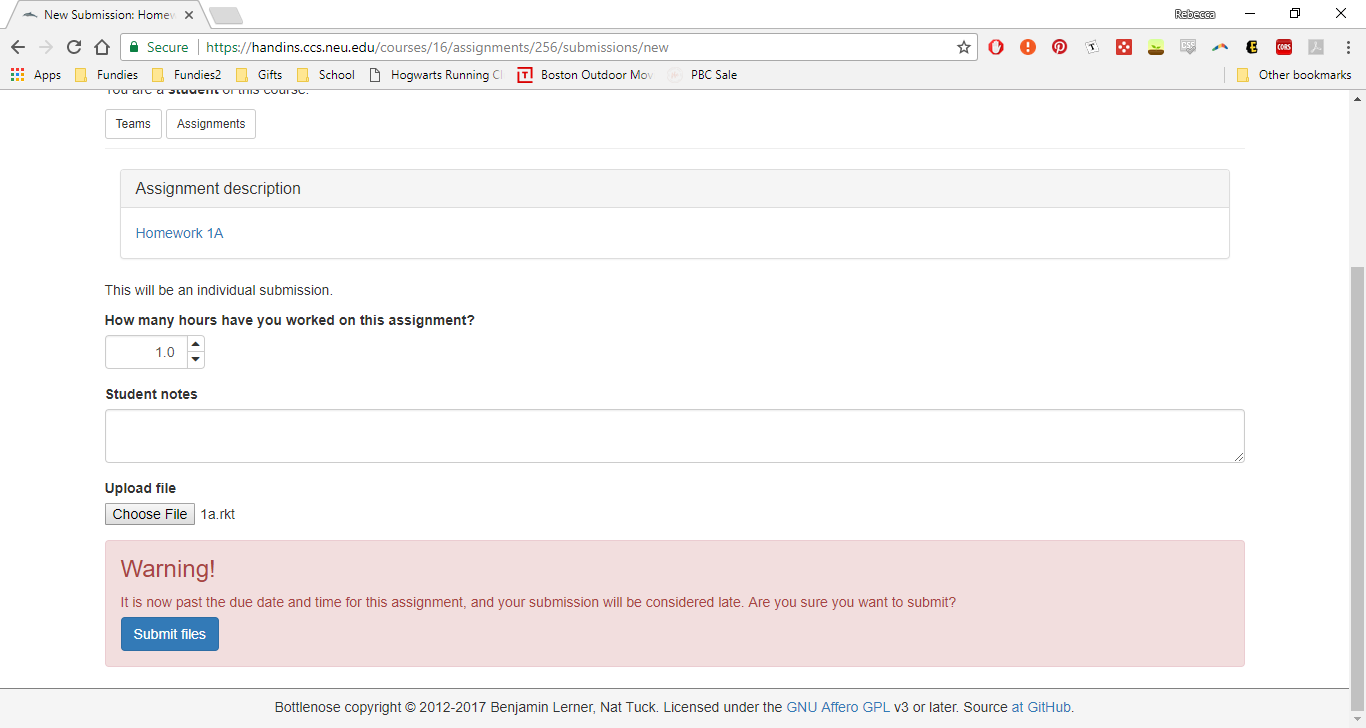The height and width of the screenshot is (728, 1366).
Task: Open the Chrome three-dot menu
Action: 1346,47
